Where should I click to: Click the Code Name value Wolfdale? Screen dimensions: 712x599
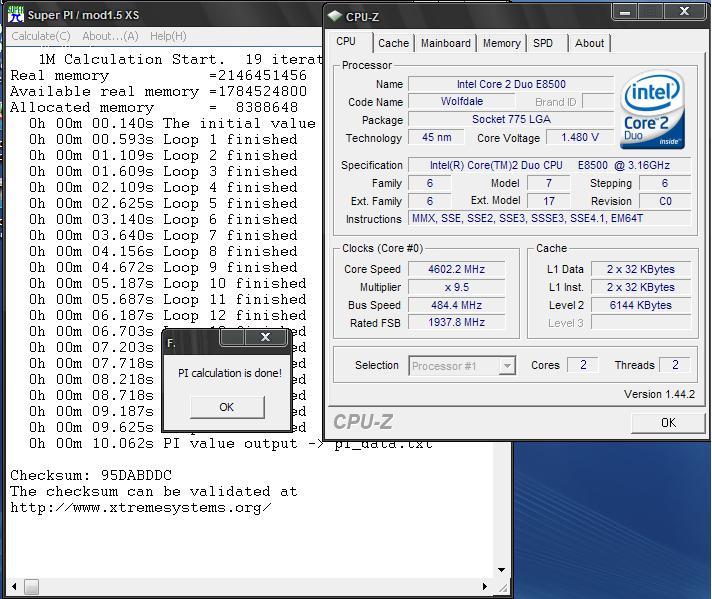(462, 101)
